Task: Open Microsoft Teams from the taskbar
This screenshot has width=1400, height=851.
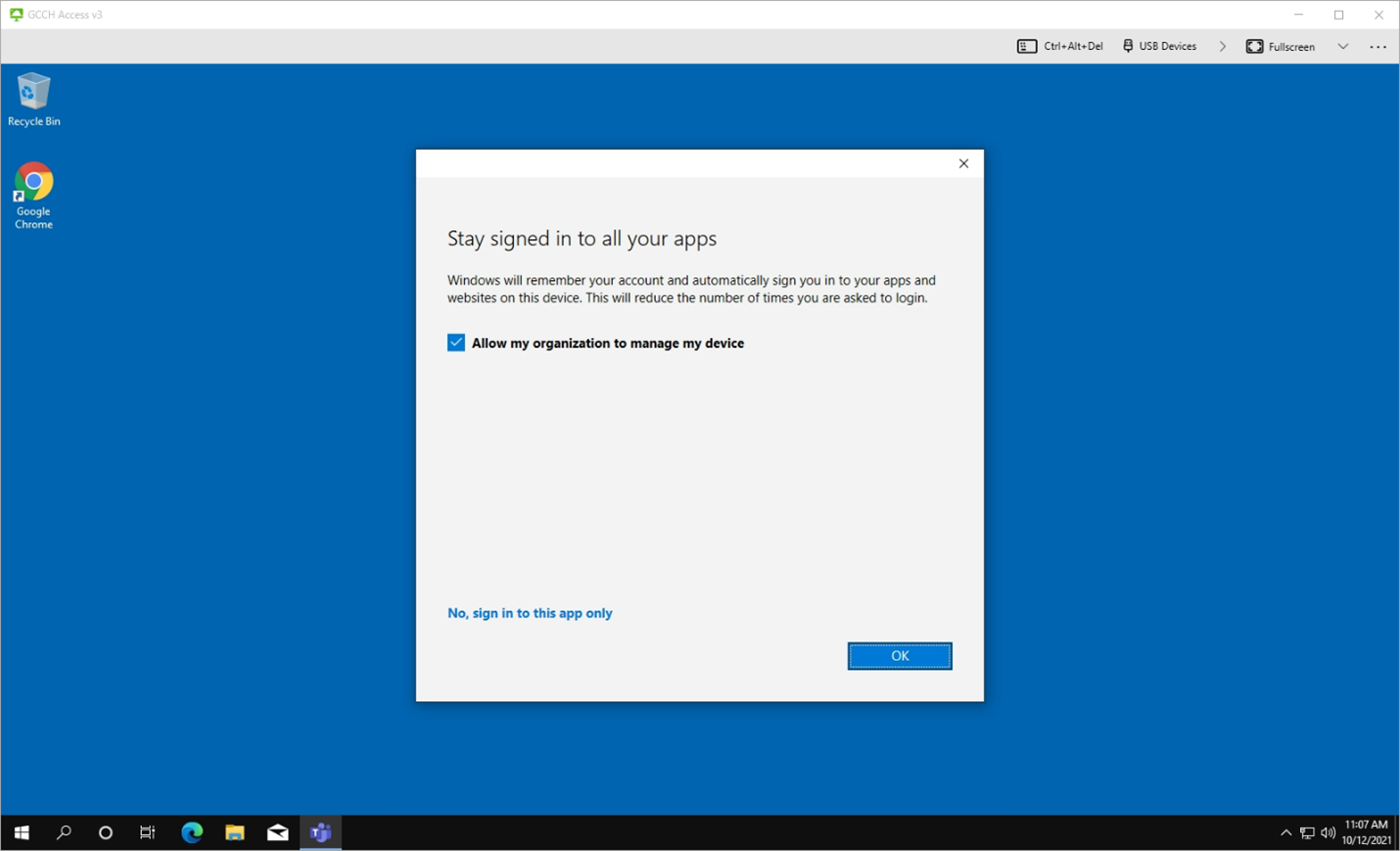Action: (x=320, y=832)
